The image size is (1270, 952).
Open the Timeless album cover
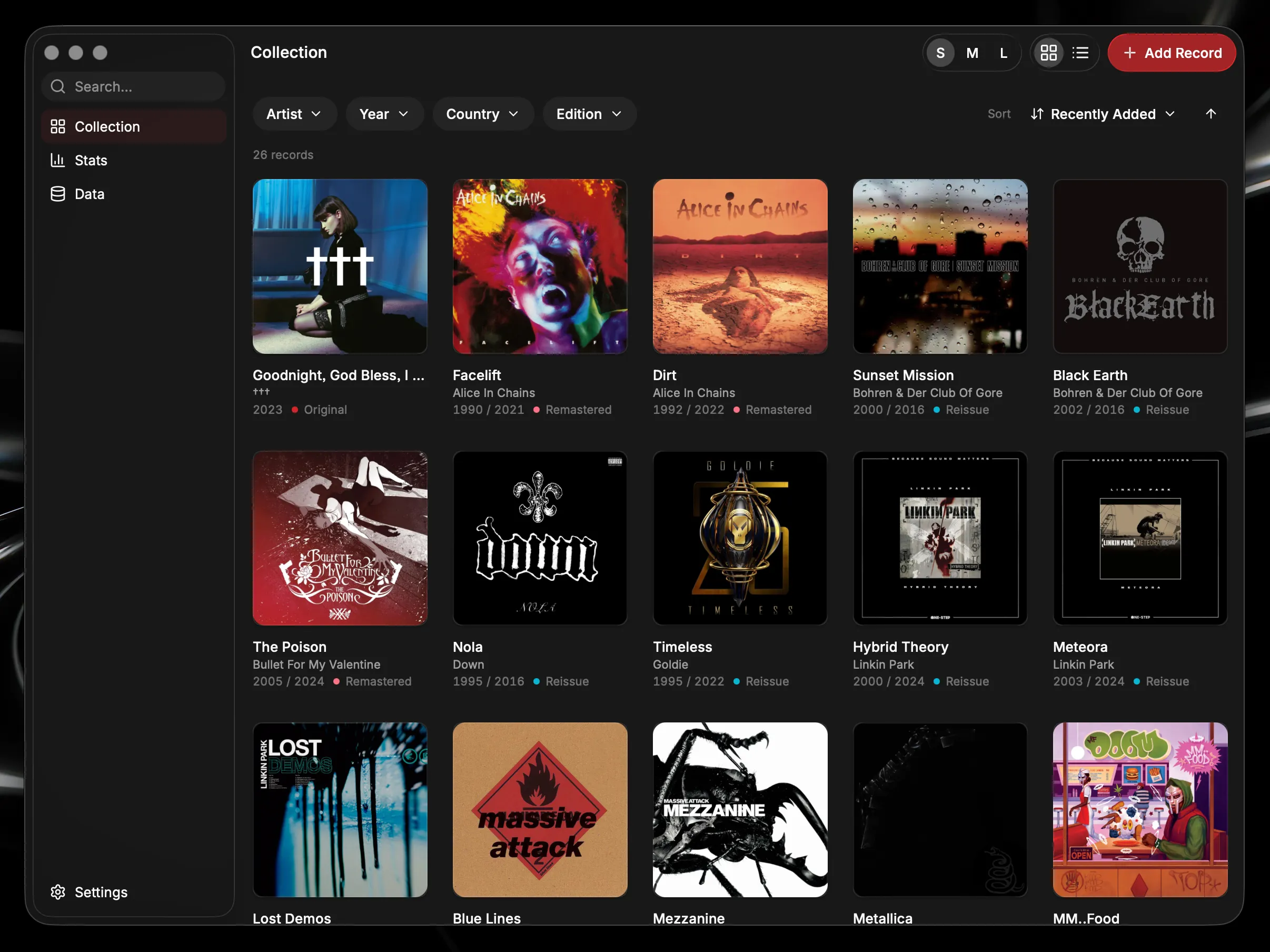(x=740, y=538)
